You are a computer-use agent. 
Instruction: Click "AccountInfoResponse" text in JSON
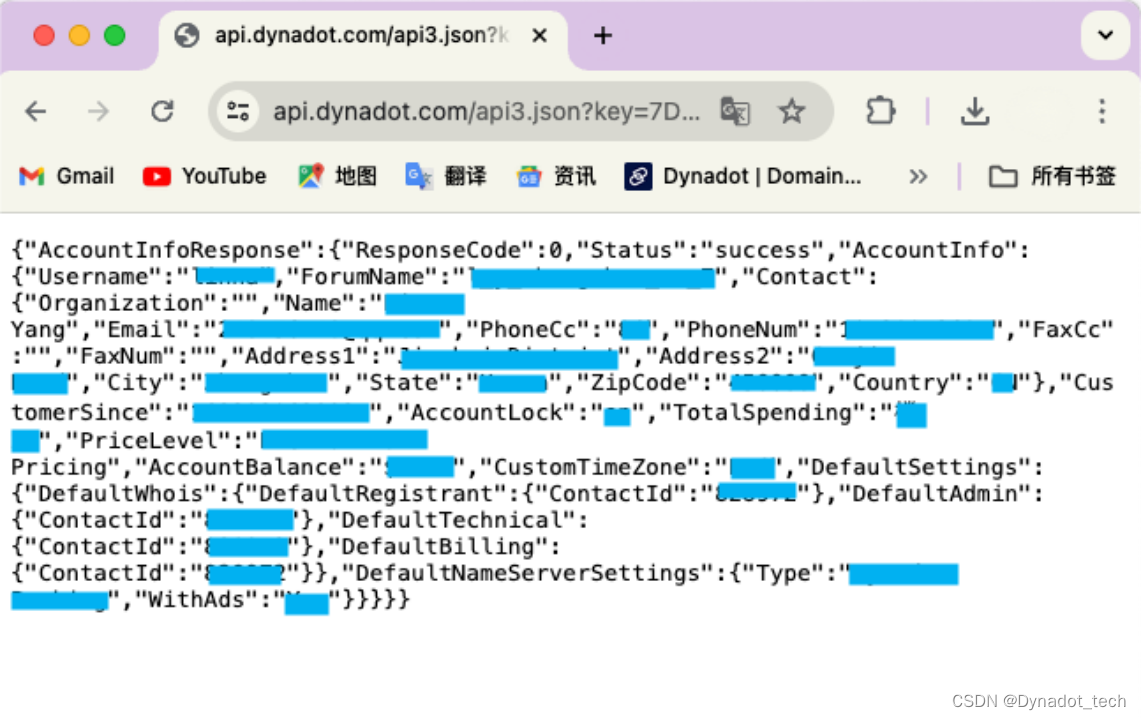point(169,250)
